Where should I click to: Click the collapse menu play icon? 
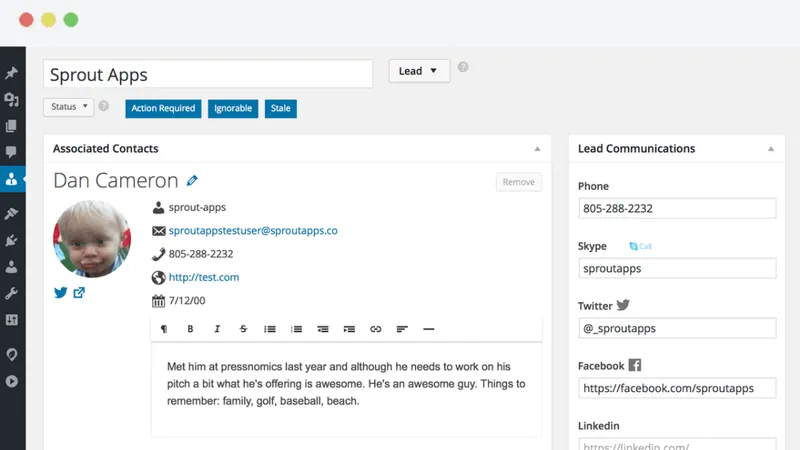pyautogui.click(x=11, y=381)
